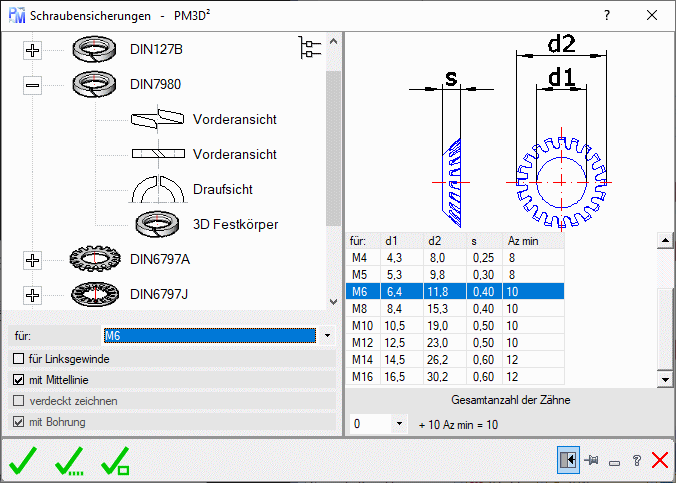Click the green checkmark with square icon

point(116,461)
